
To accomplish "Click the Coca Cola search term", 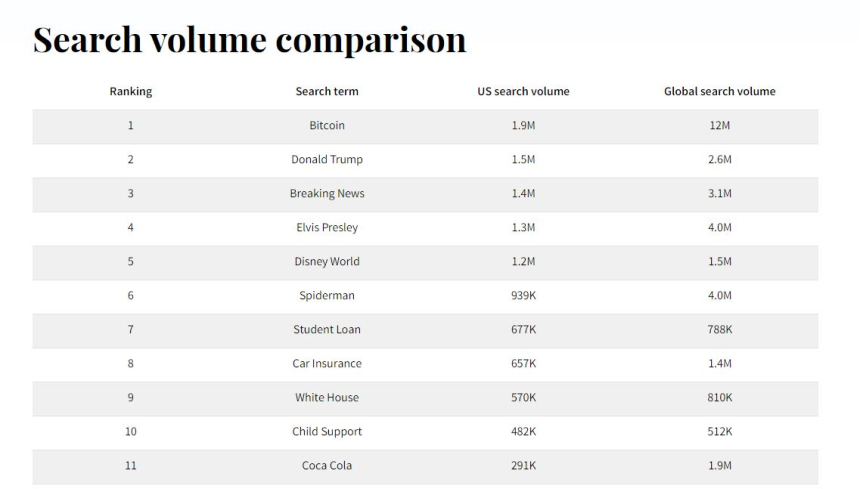I will [x=327, y=466].
